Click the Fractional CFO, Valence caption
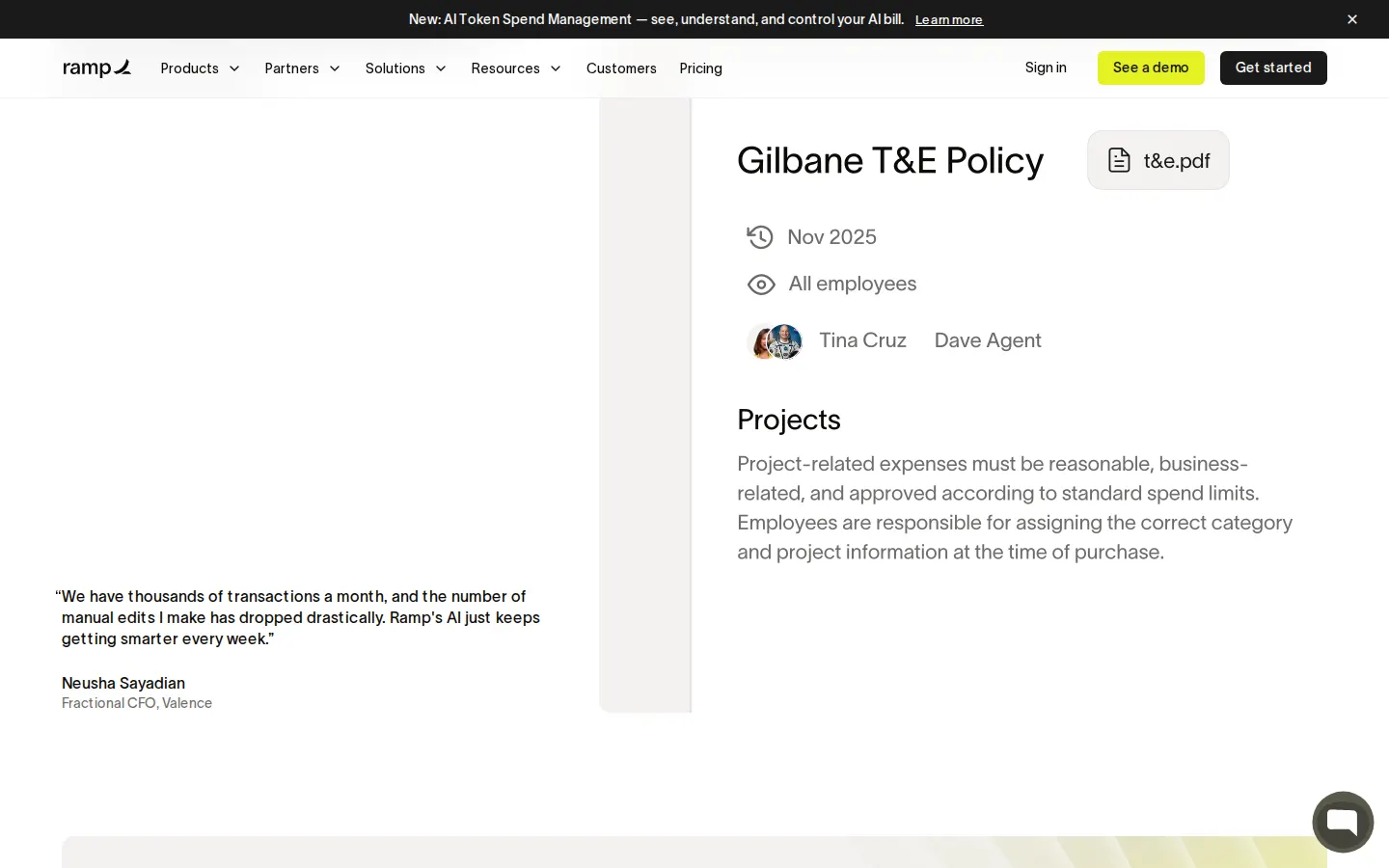The width and height of the screenshot is (1389, 868). pos(137,703)
